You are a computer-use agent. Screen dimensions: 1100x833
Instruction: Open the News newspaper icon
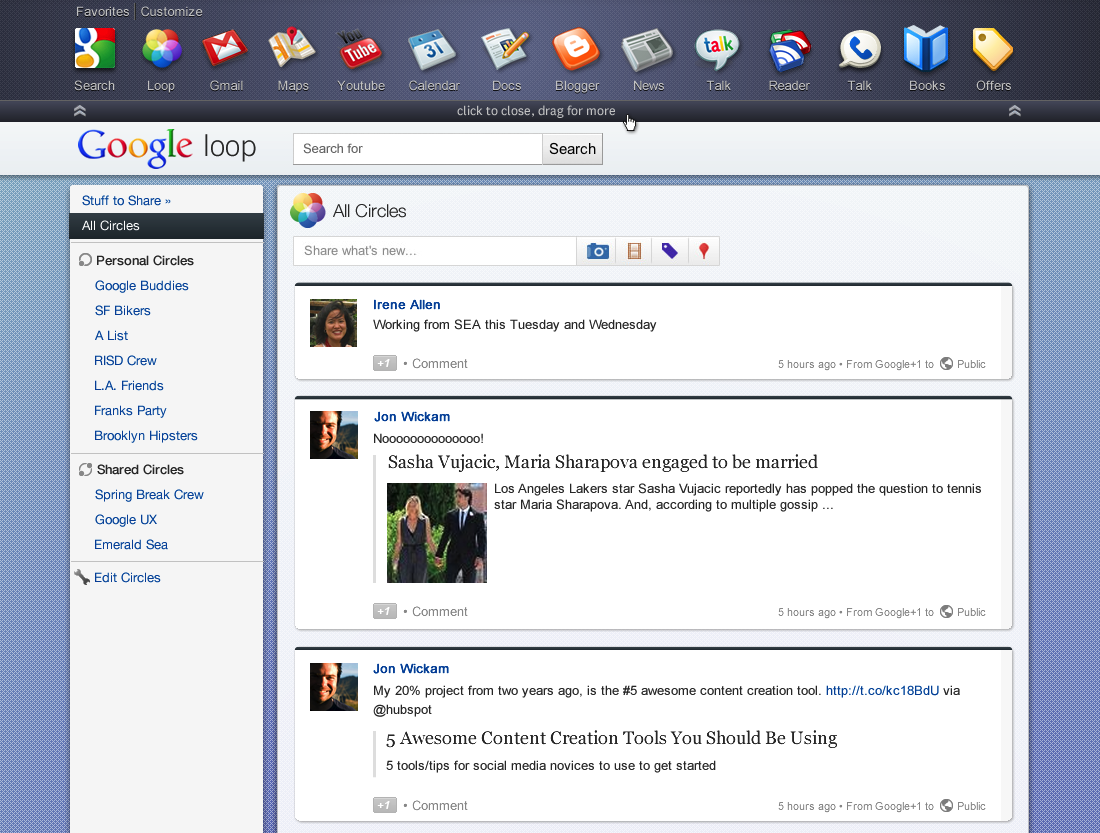point(648,50)
